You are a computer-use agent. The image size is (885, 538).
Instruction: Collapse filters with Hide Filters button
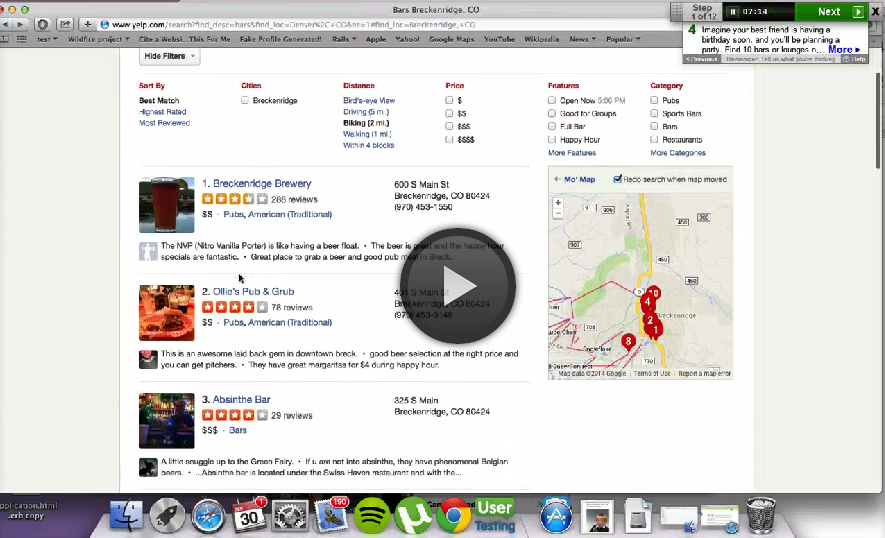pos(169,56)
